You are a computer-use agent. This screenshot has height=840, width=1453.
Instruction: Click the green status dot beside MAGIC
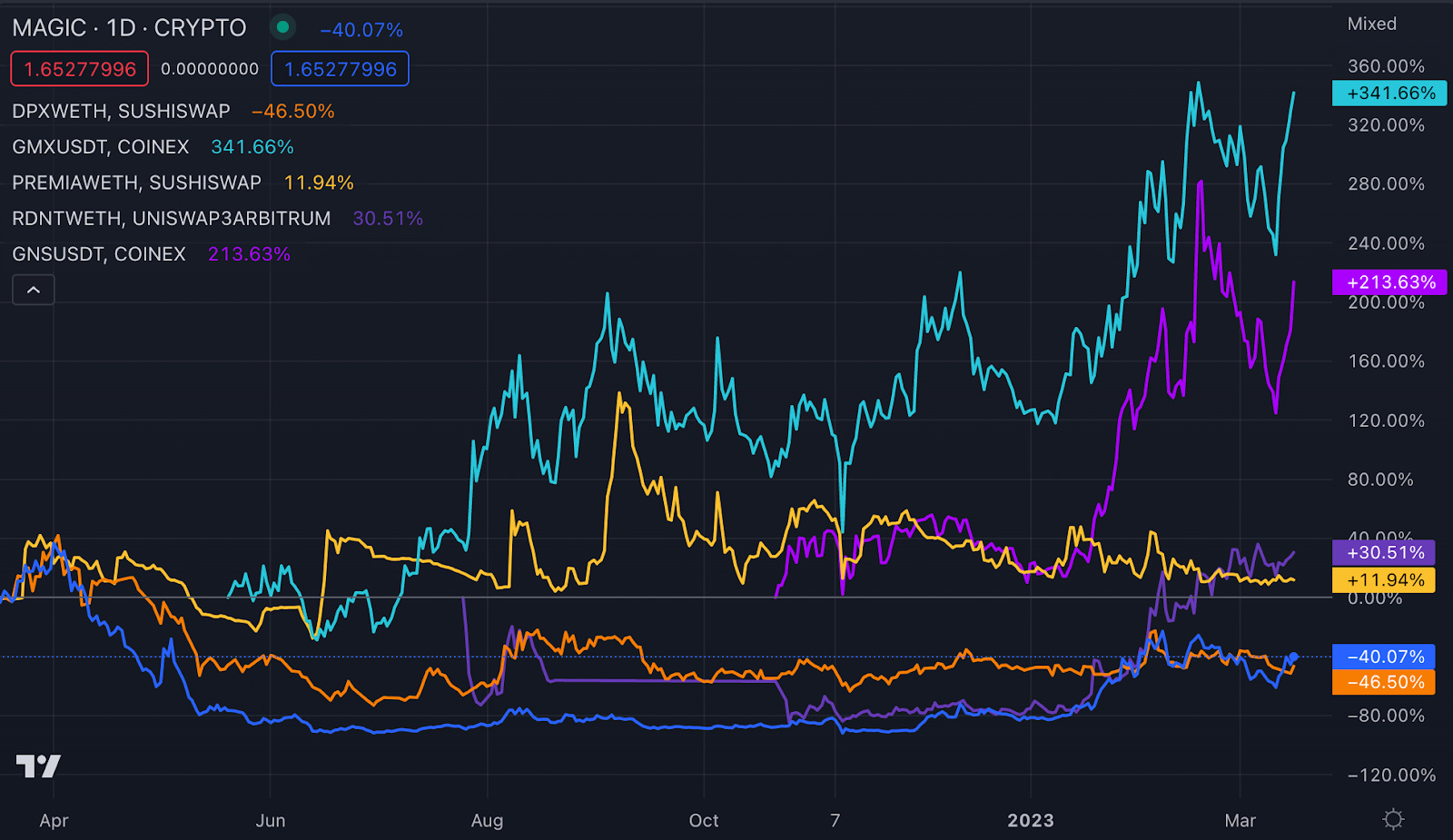pyautogui.click(x=284, y=28)
